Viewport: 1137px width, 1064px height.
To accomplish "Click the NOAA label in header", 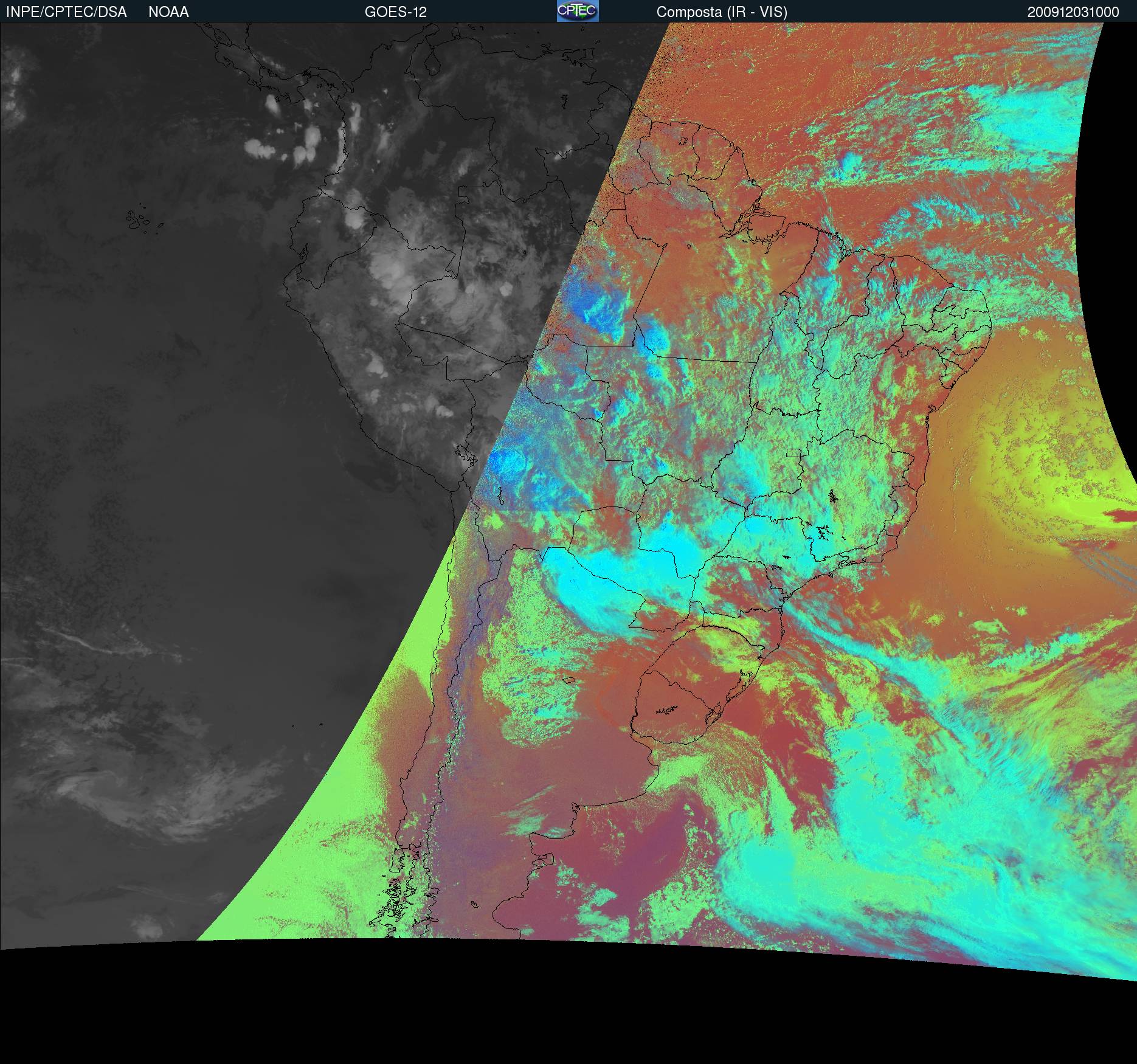I will (168, 12).
